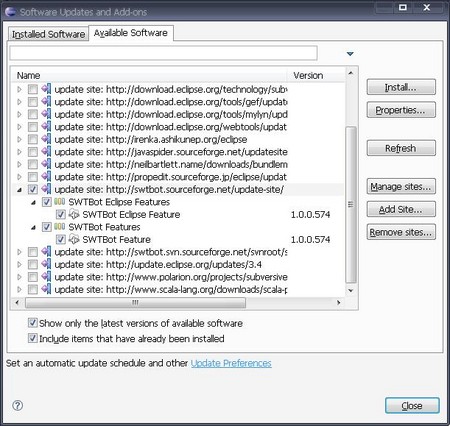This screenshot has height=426, width=450.
Task: Uncheck swtbot.sourceforge.net/update-site checkbox
Action: 33,189
